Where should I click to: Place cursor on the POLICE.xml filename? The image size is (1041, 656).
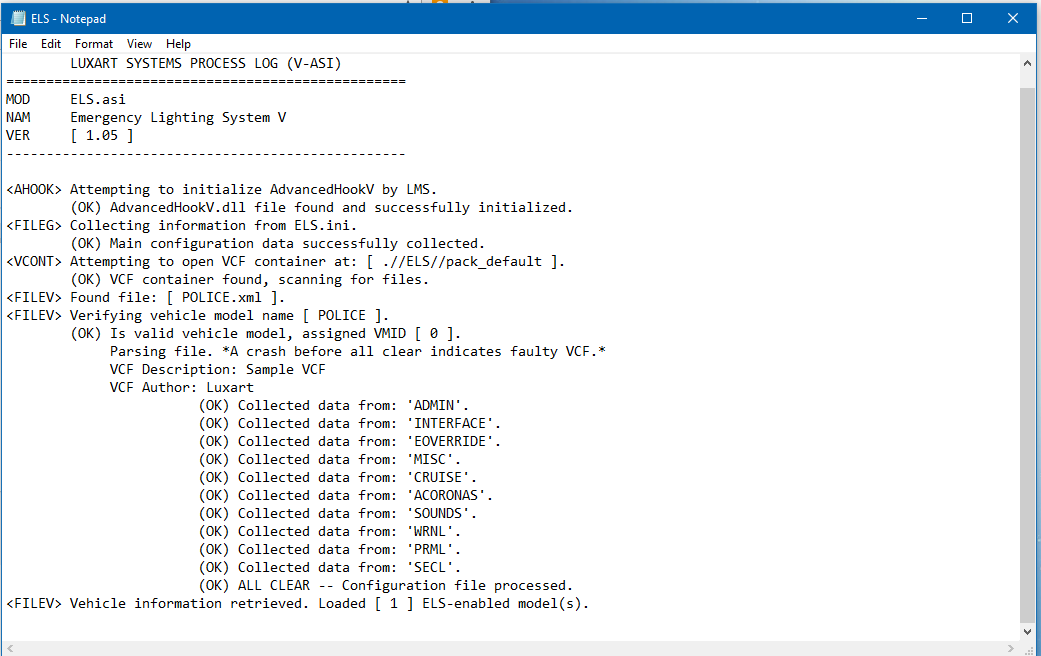click(x=230, y=298)
